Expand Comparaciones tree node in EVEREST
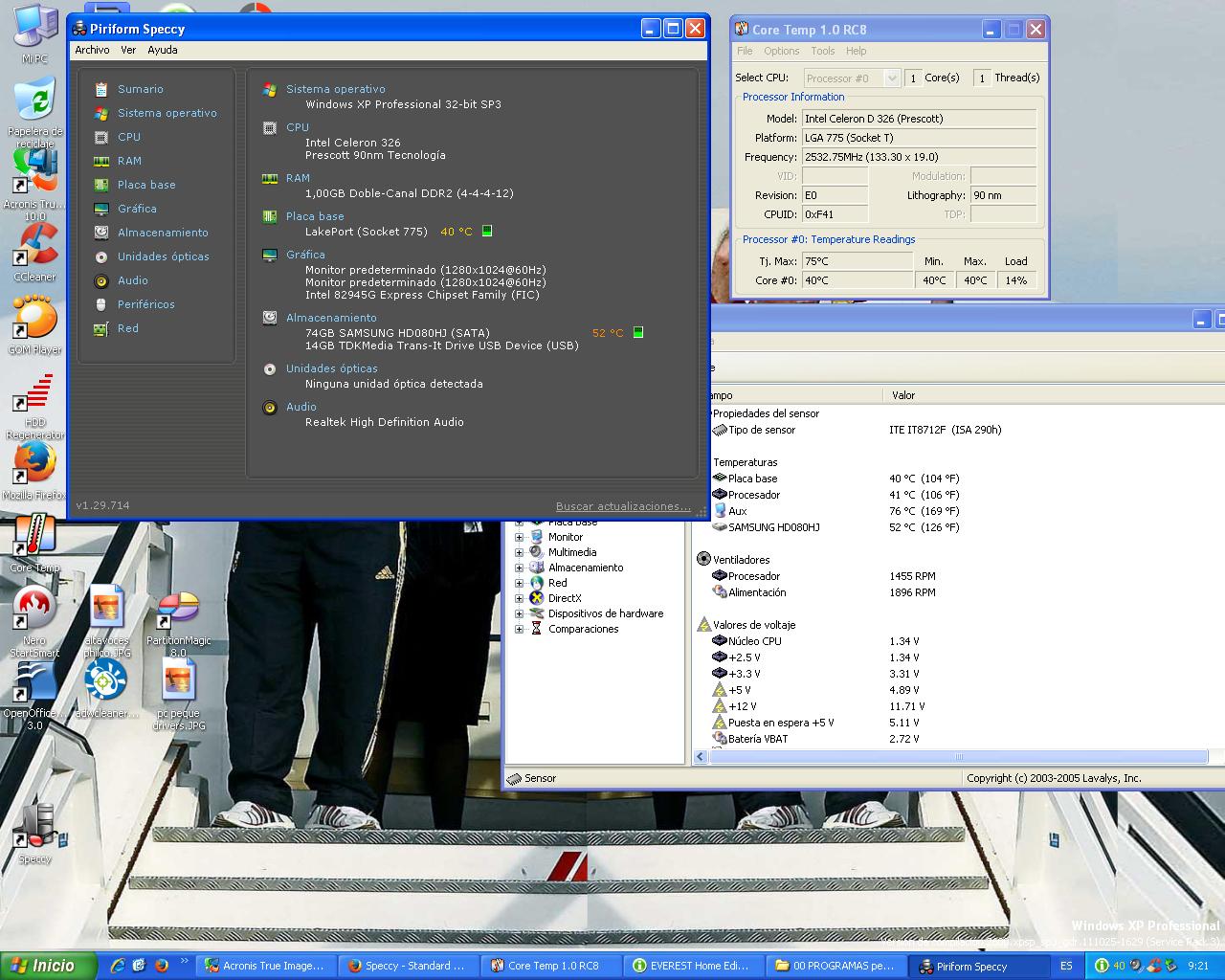Screen dimensions: 1225x980 point(520,629)
